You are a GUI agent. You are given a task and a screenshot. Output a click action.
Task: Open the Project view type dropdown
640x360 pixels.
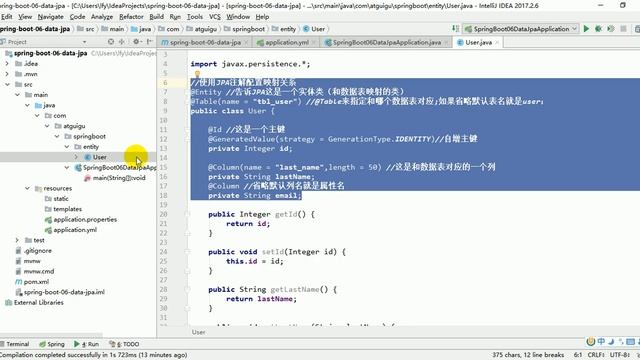[84, 42]
